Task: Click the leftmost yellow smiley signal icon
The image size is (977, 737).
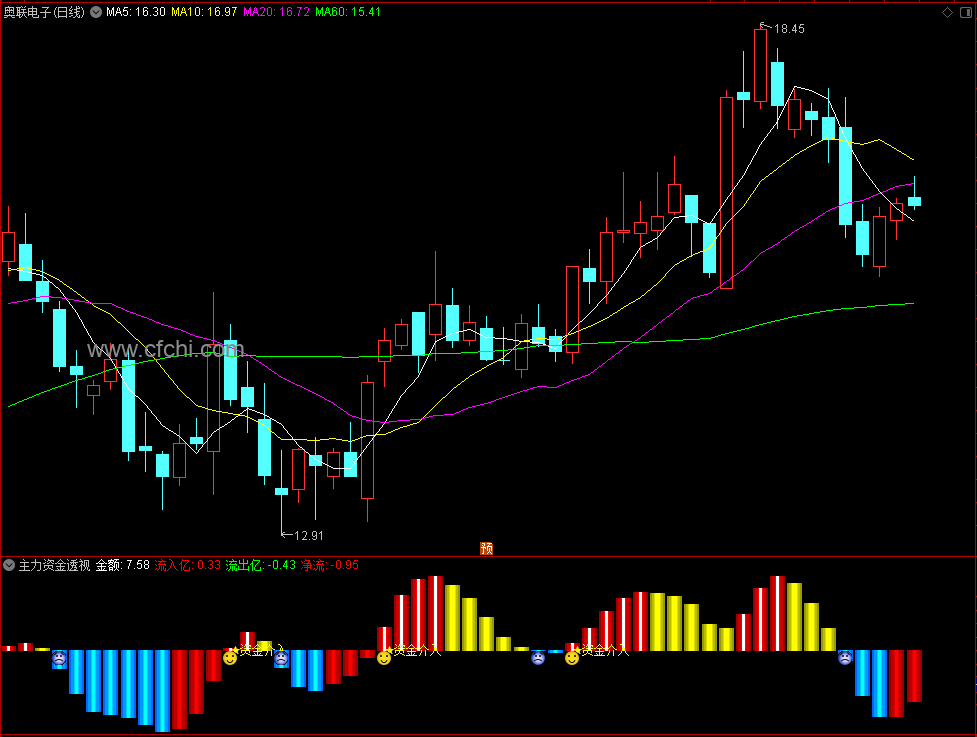Action: [230, 658]
